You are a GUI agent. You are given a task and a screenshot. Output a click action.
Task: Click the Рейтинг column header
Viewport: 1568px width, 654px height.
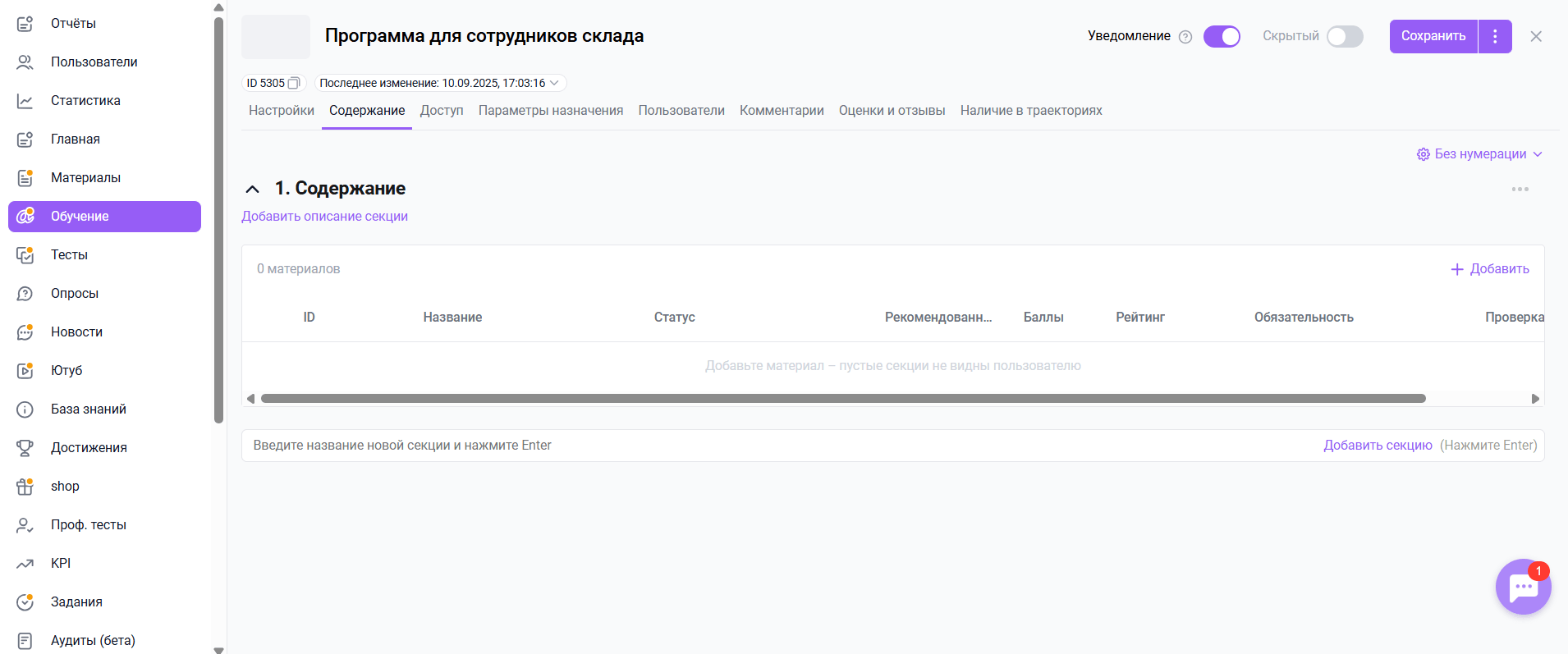click(x=1140, y=318)
